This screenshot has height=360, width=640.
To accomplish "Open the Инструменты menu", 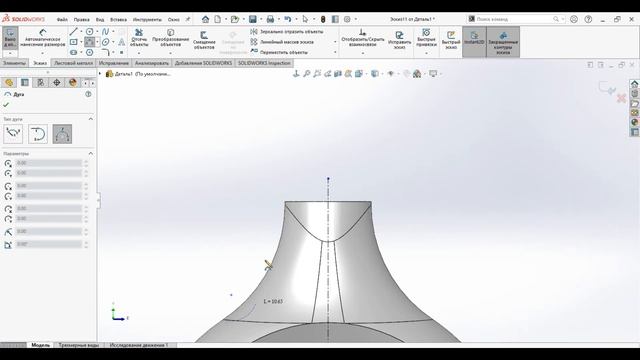I will [x=147, y=20].
